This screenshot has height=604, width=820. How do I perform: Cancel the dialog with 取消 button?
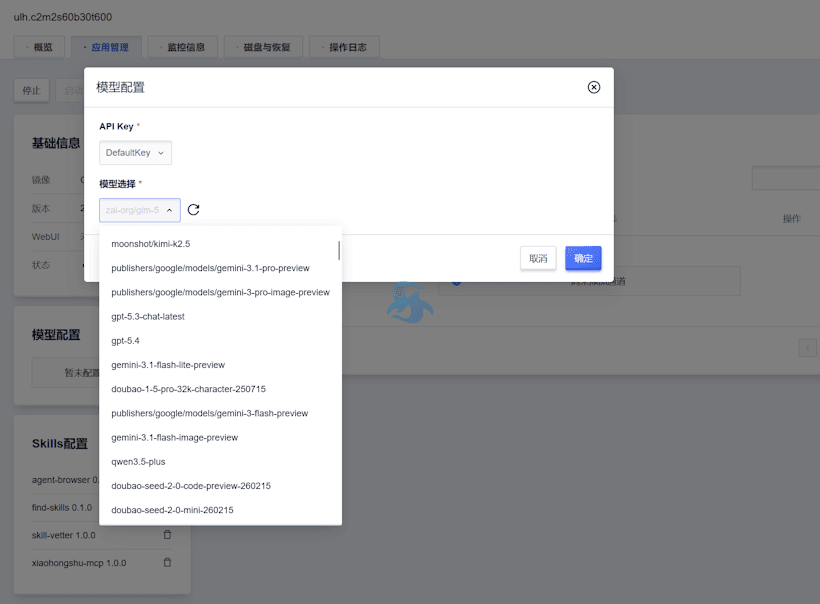(x=537, y=258)
